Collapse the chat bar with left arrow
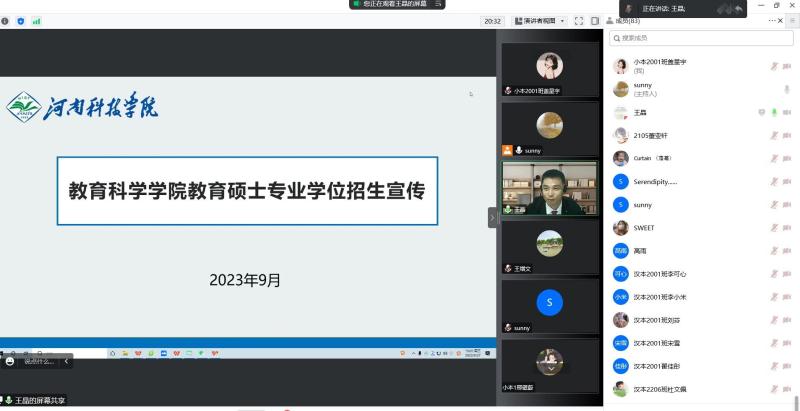Viewport: 800px width, 411px height. click(66, 361)
